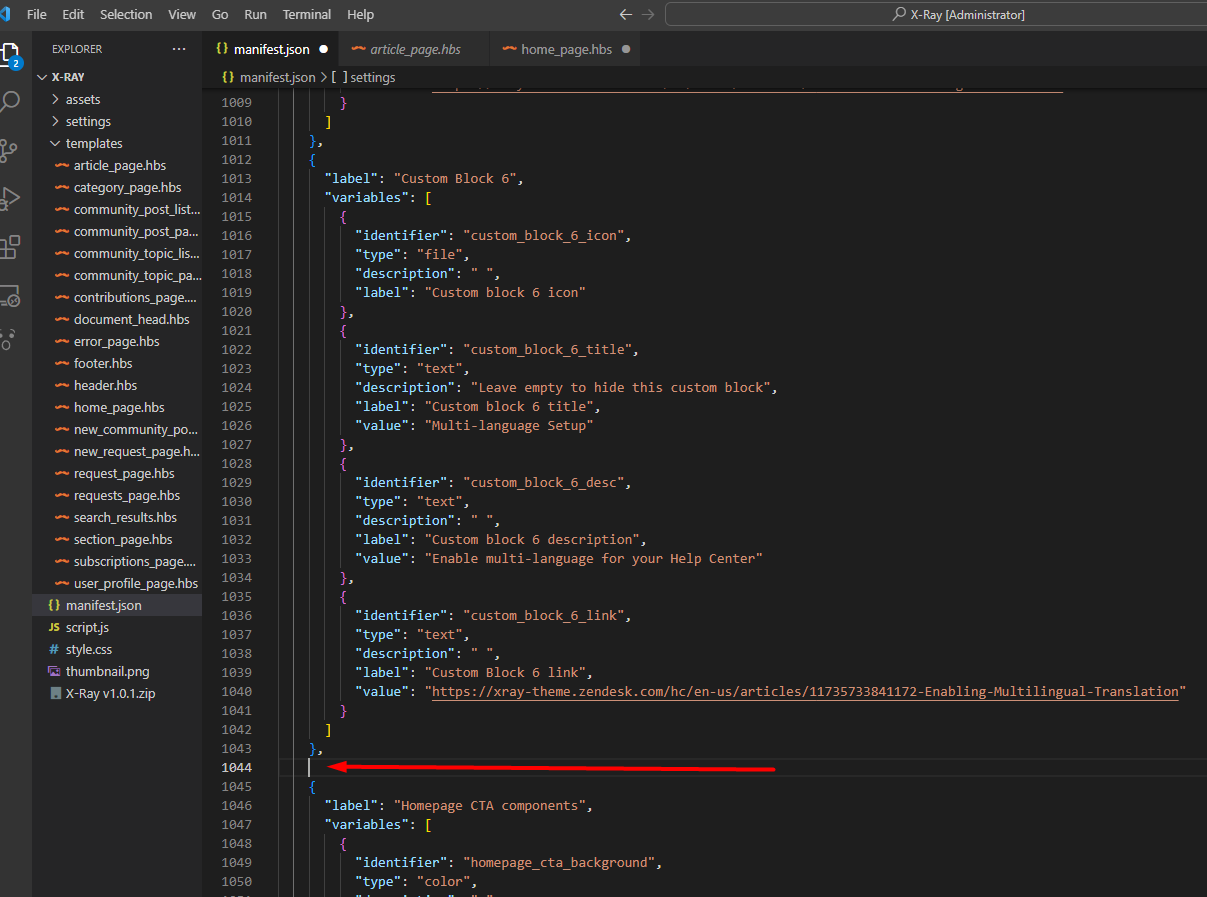The image size is (1207, 897).
Task: Click the X-Ray command center search box
Action: pos(933,14)
